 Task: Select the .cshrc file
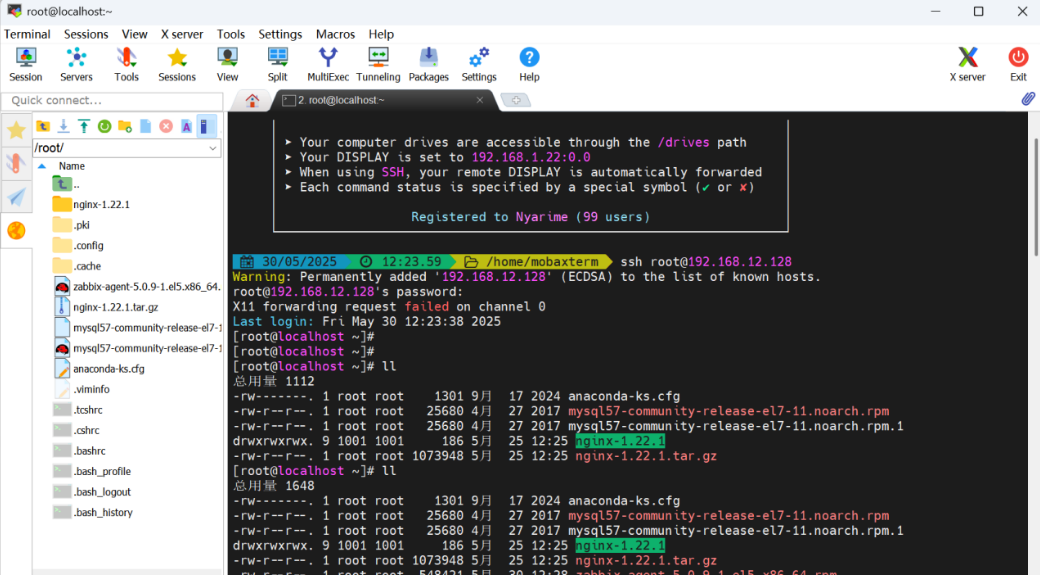76,430
